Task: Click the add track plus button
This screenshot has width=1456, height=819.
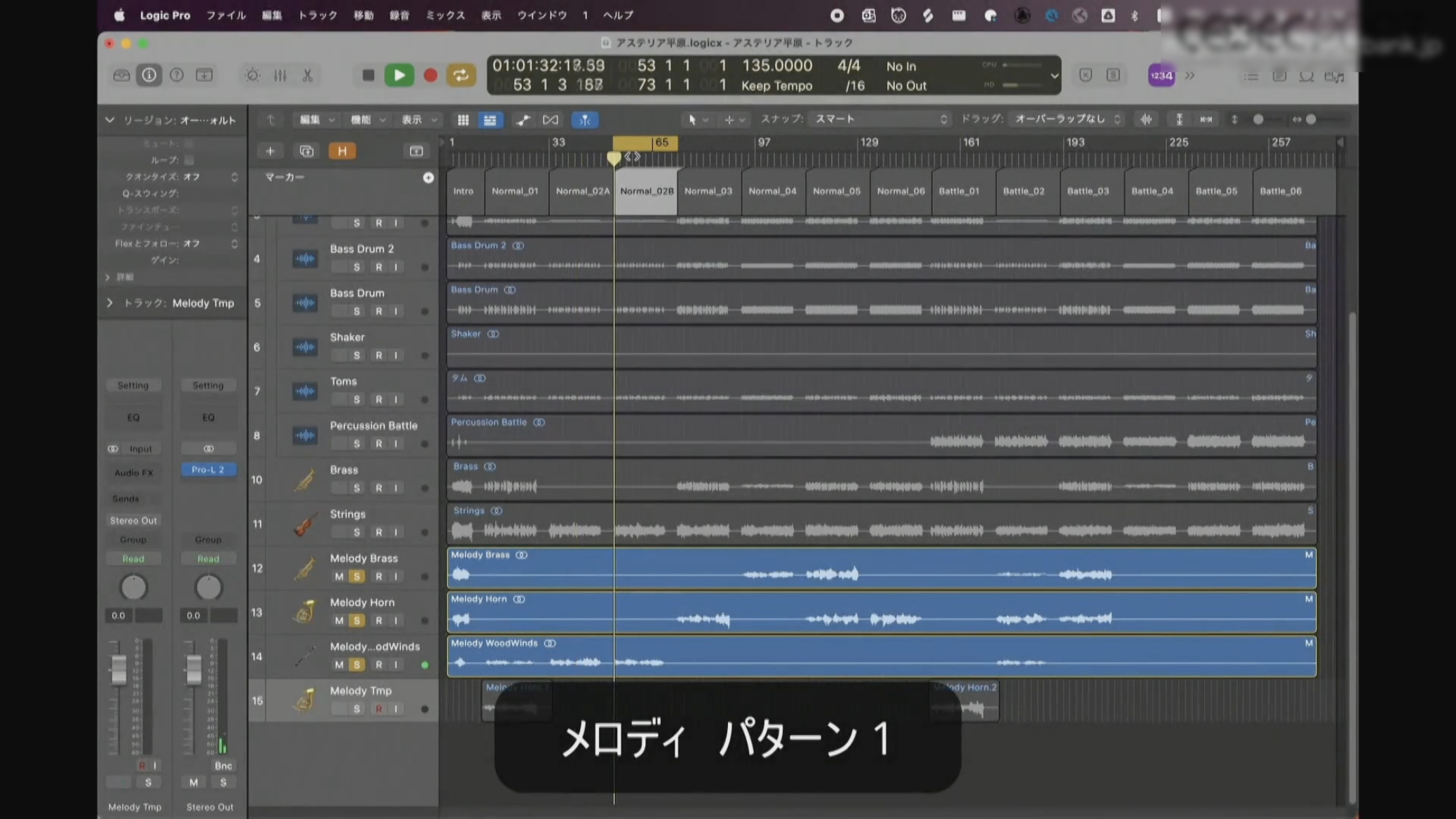Action: click(270, 151)
